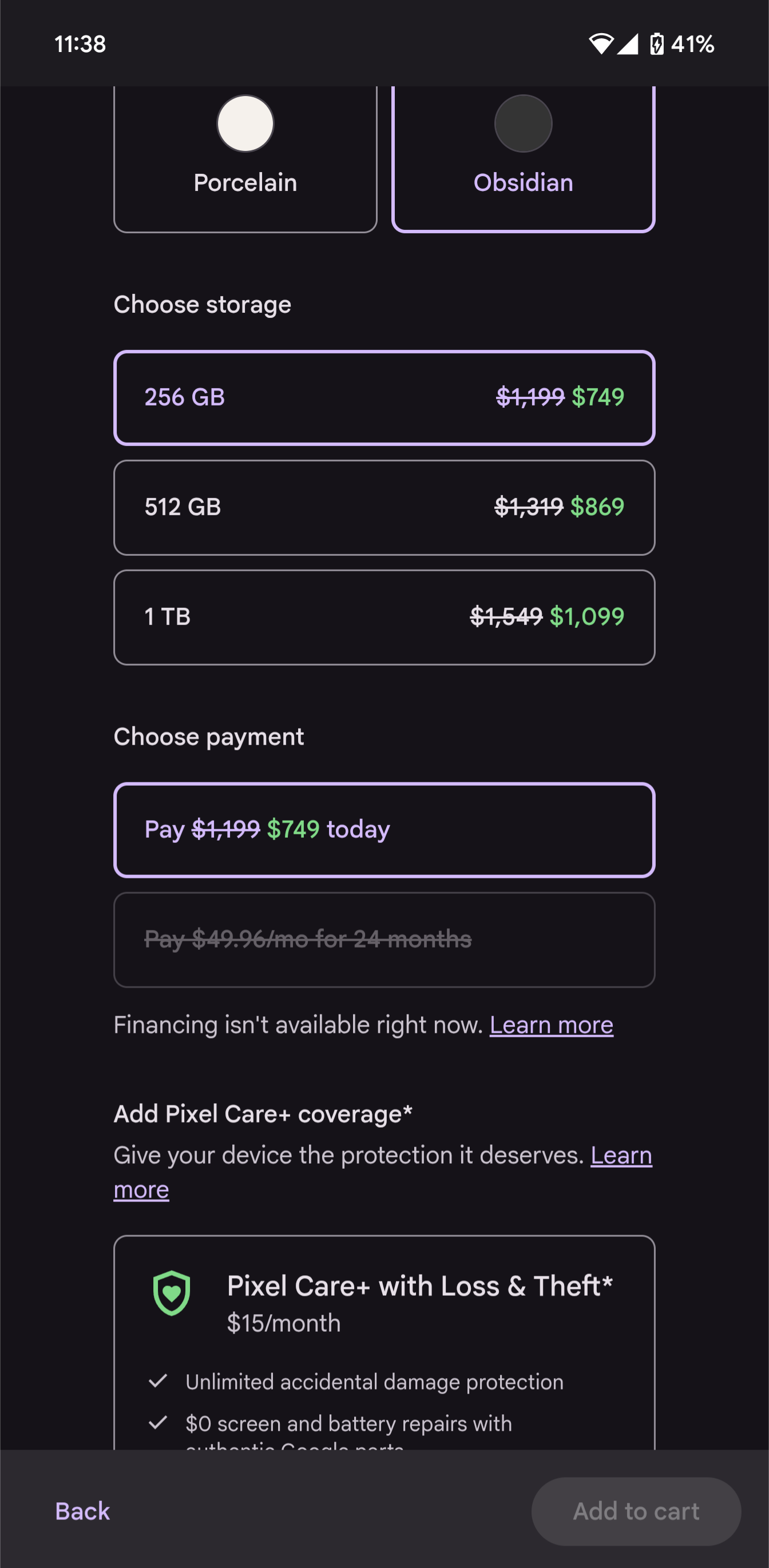Open Learn more about financing availability
The height and width of the screenshot is (1568, 769).
click(x=551, y=1025)
